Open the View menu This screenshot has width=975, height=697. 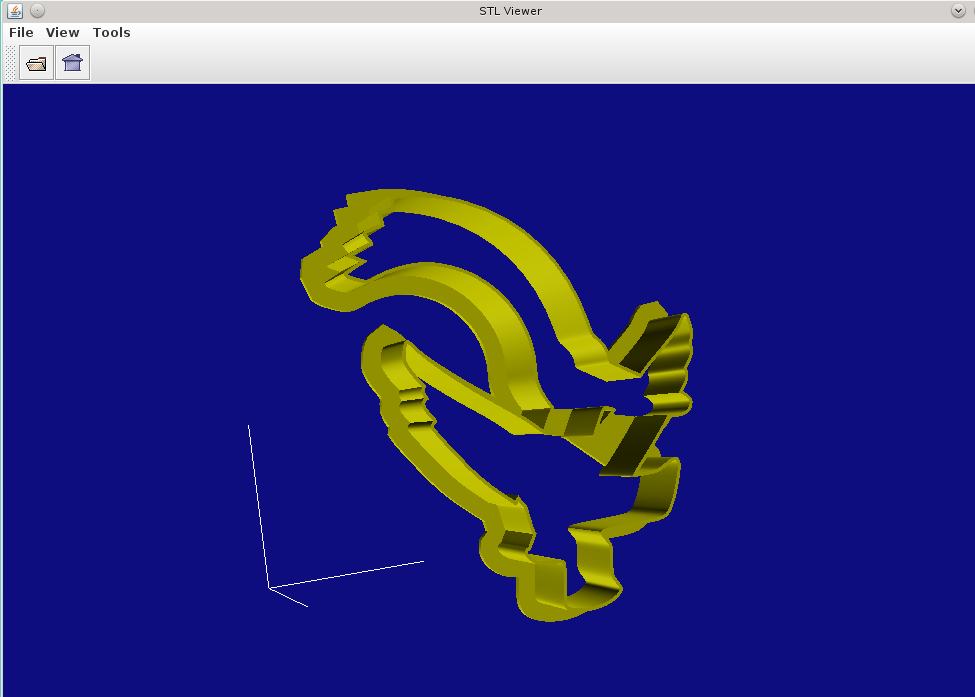pos(62,32)
